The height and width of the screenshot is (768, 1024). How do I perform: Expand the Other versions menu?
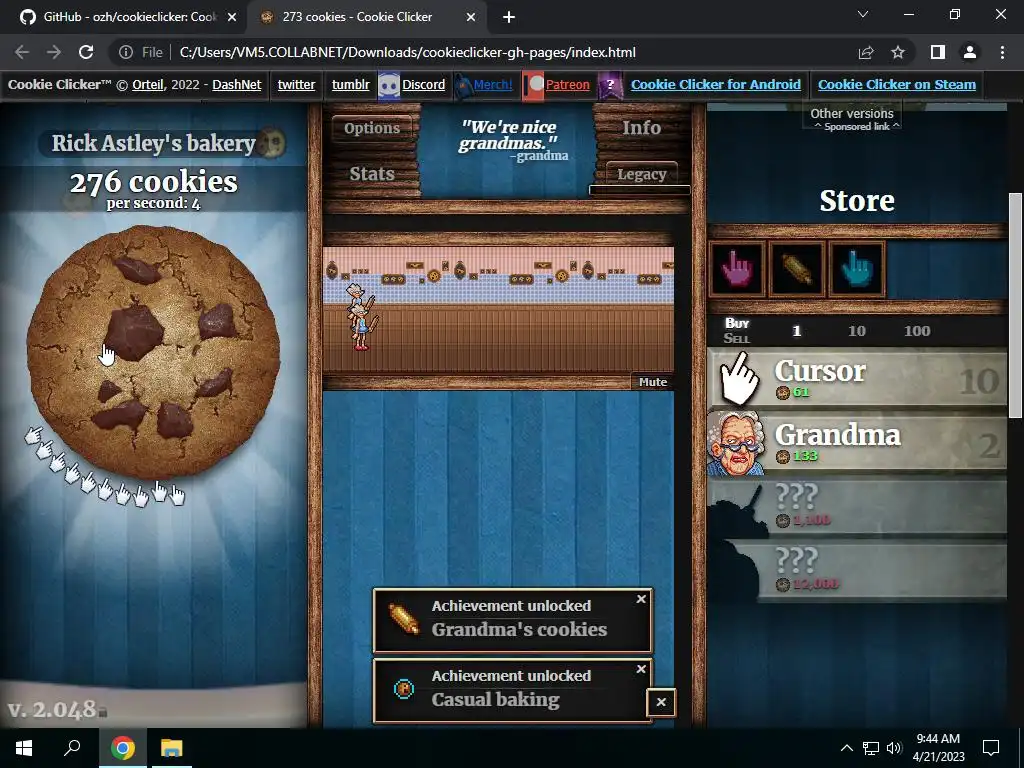click(x=852, y=114)
